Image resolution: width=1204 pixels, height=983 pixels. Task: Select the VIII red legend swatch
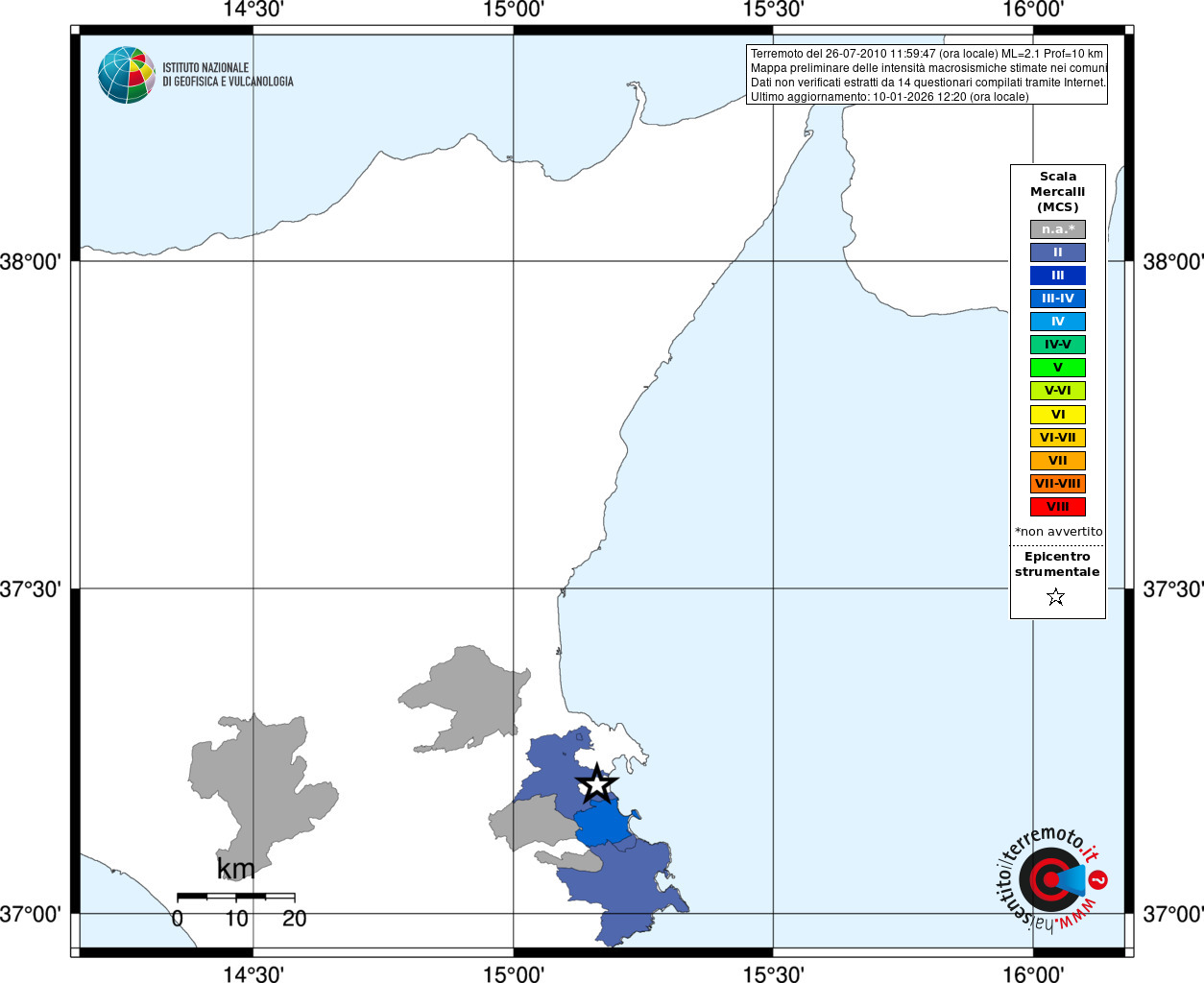pyautogui.click(x=1058, y=507)
